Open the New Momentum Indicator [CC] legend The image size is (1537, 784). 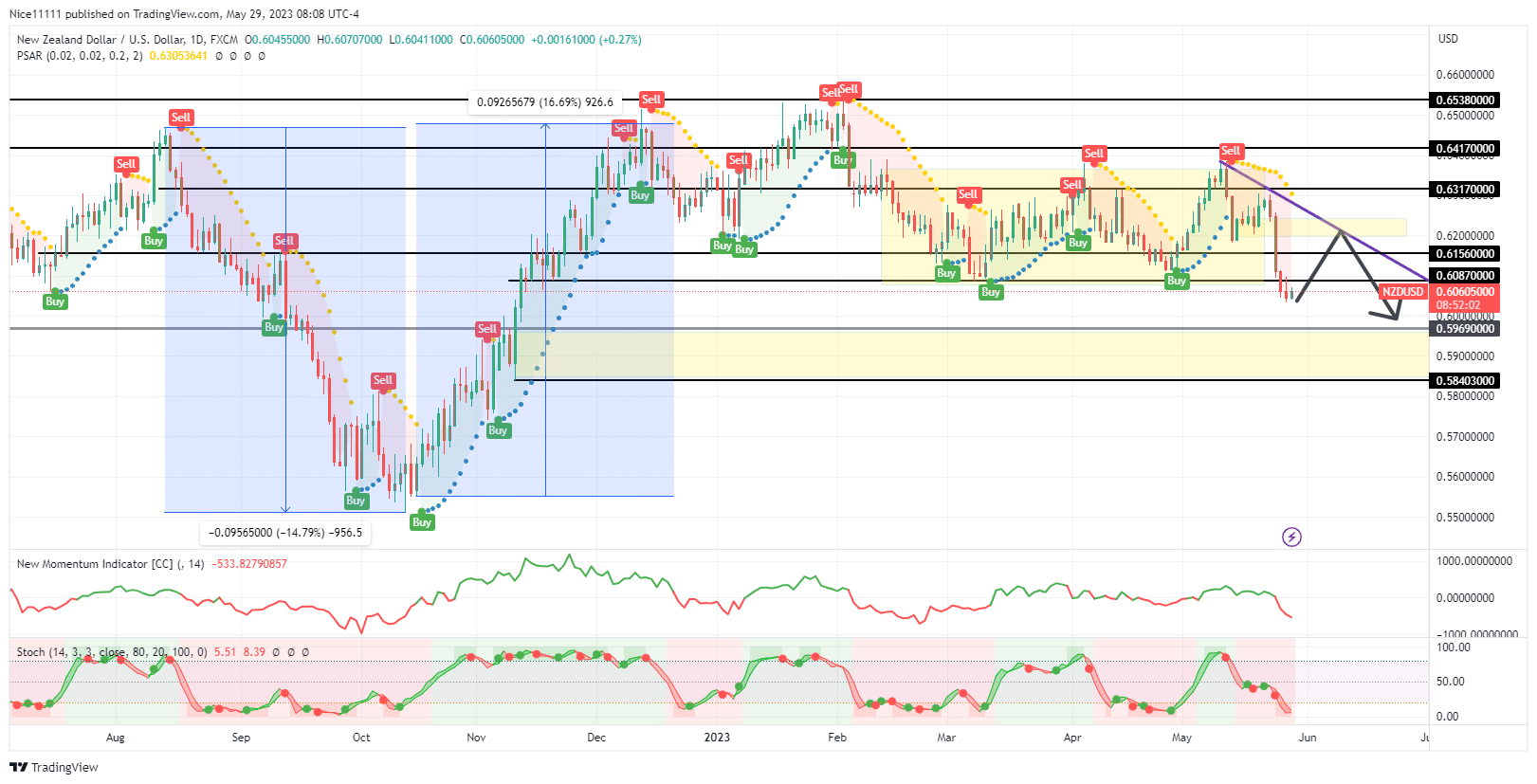(110, 564)
